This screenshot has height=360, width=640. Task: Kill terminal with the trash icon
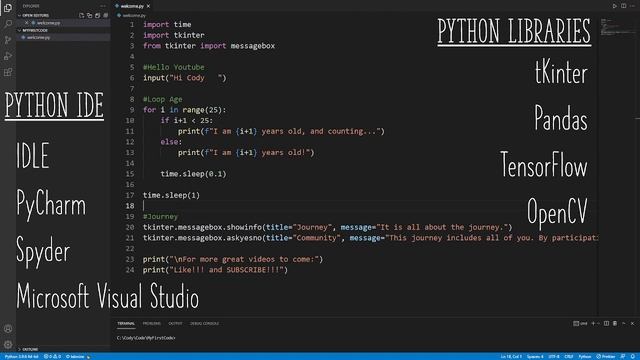(x=615, y=323)
